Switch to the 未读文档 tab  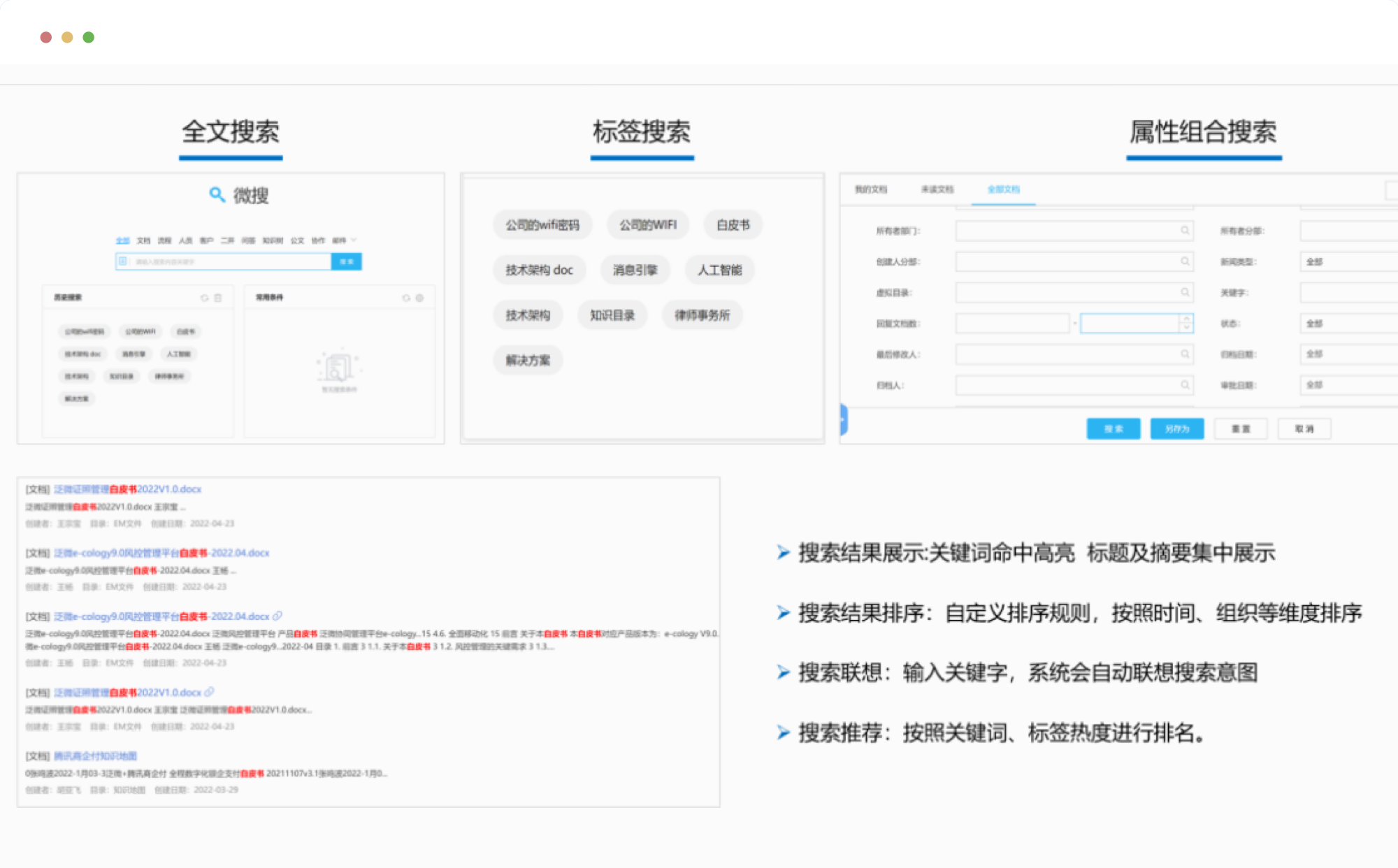coord(937,189)
